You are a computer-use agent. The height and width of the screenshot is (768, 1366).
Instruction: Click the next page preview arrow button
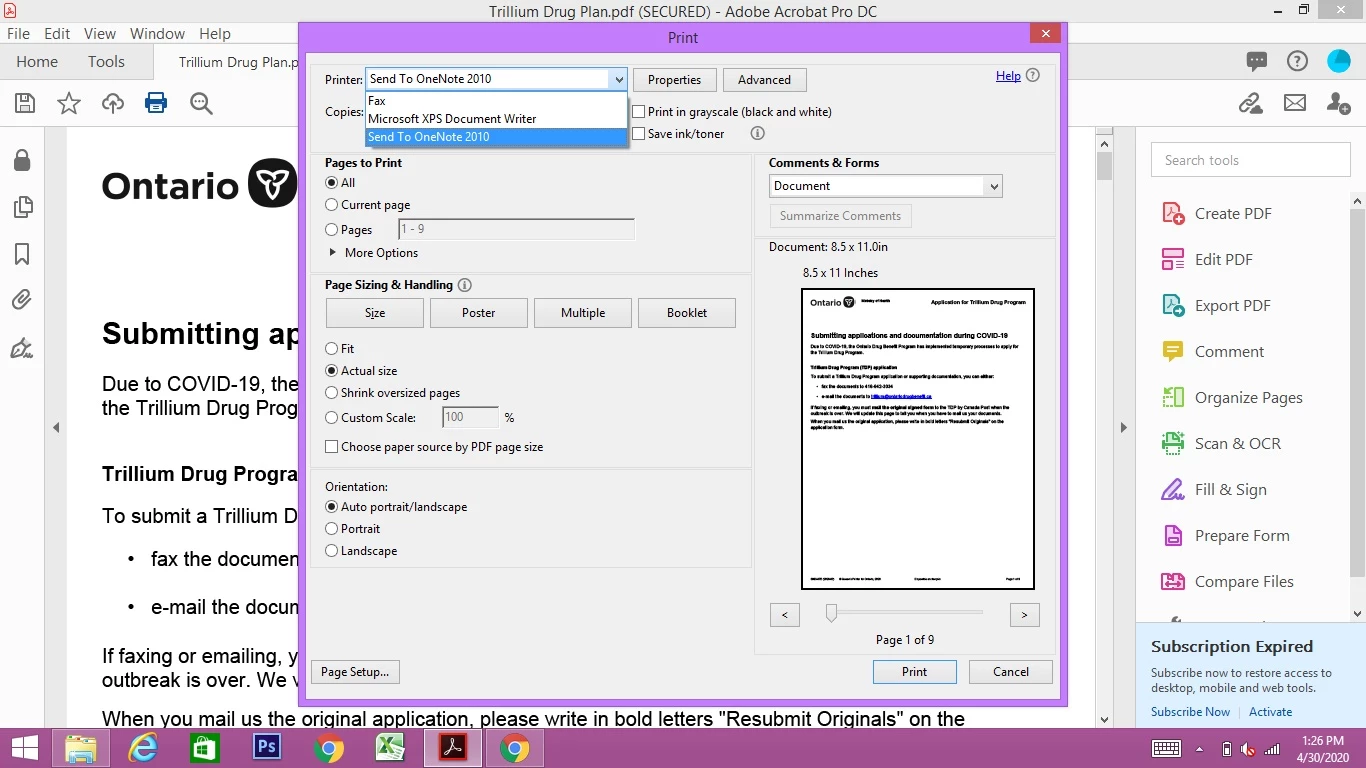coord(1024,615)
